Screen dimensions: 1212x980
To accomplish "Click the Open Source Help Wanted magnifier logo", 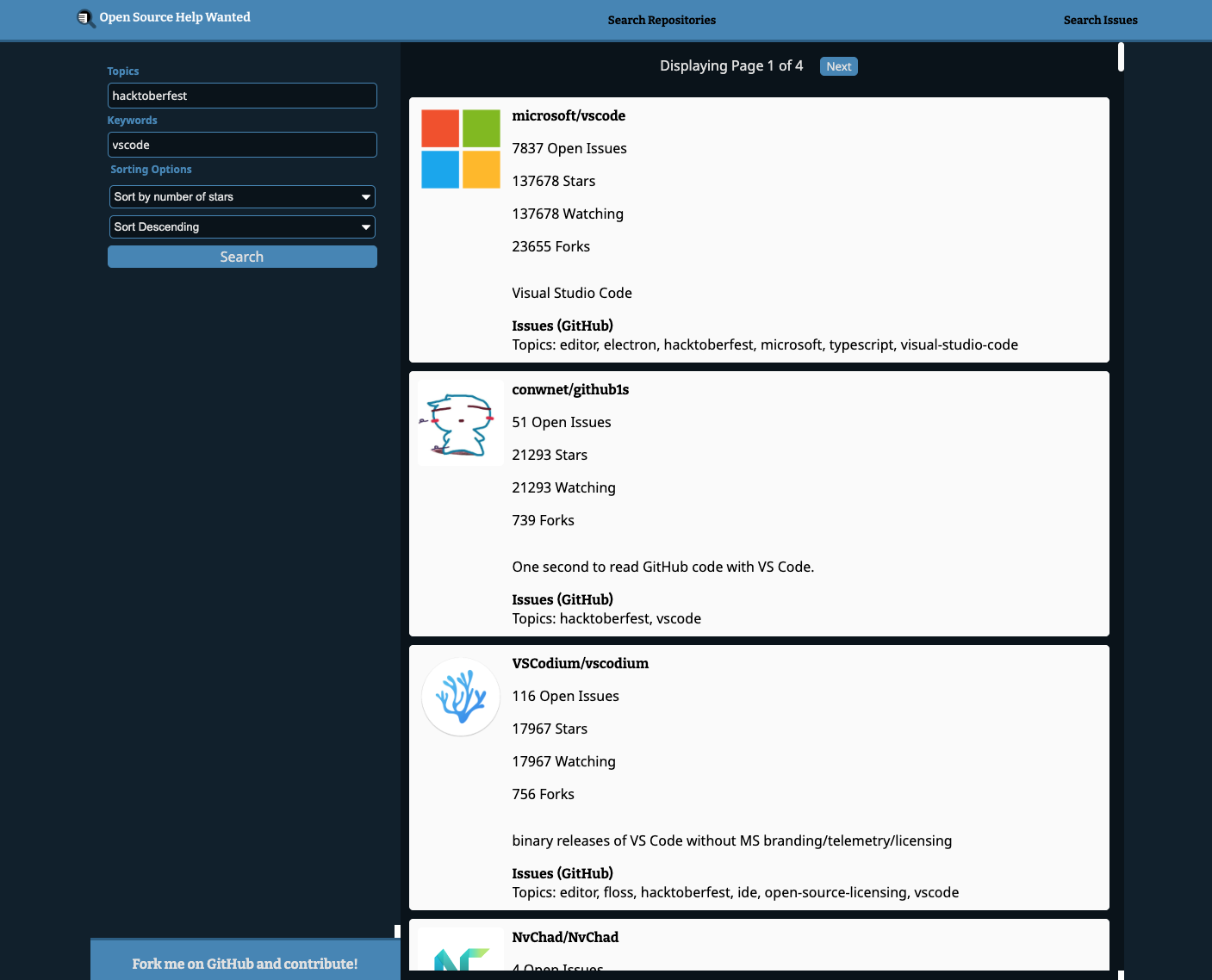I will (x=85, y=18).
